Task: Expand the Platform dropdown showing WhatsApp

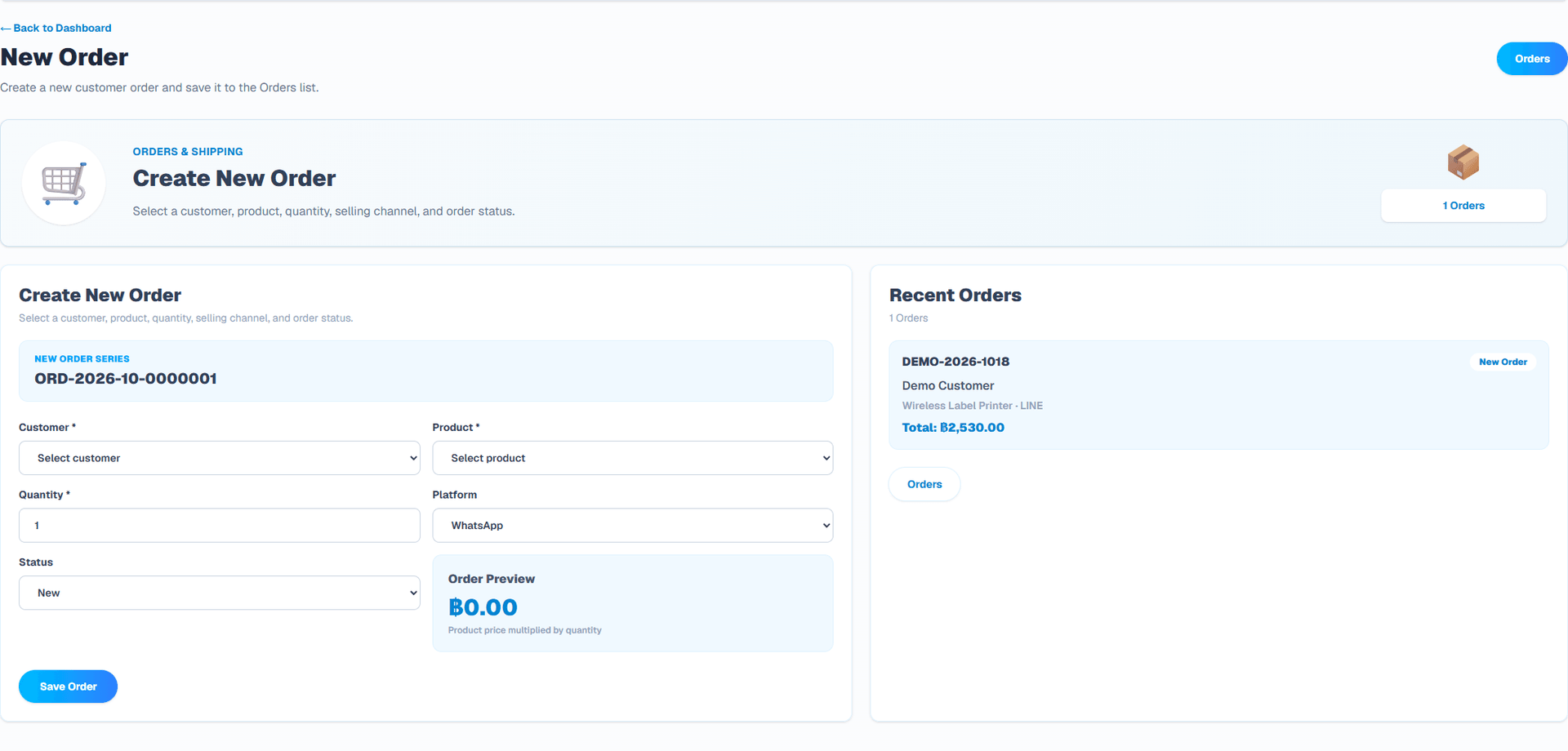Action: [x=633, y=526]
